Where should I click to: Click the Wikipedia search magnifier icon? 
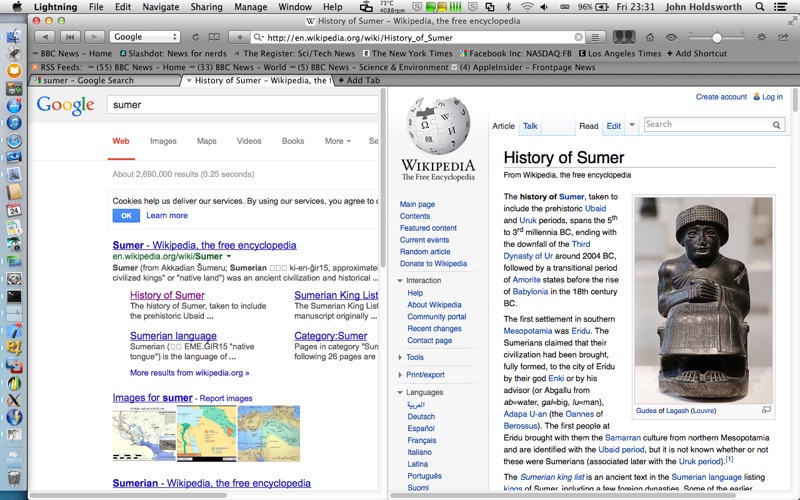(776, 125)
